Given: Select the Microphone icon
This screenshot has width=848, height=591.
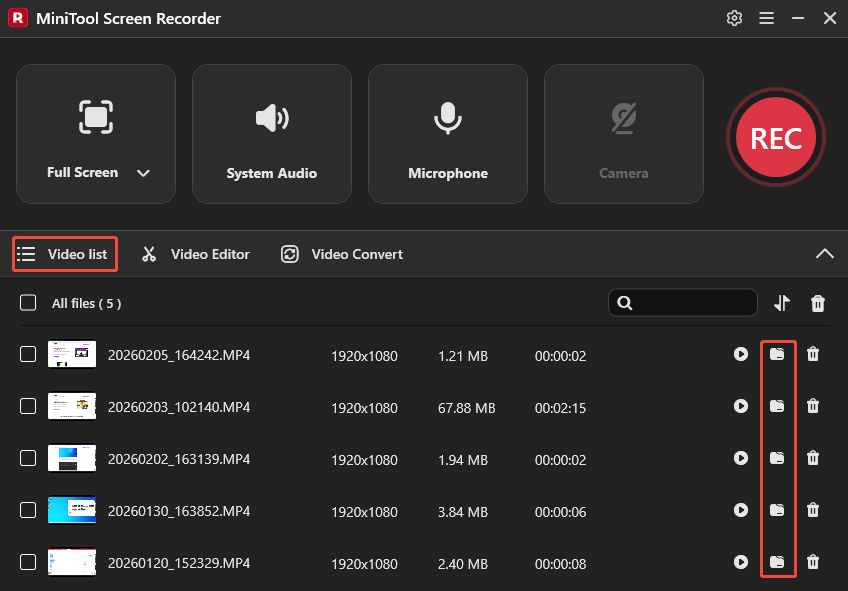Looking at the screenshot, I should [448, 116].
